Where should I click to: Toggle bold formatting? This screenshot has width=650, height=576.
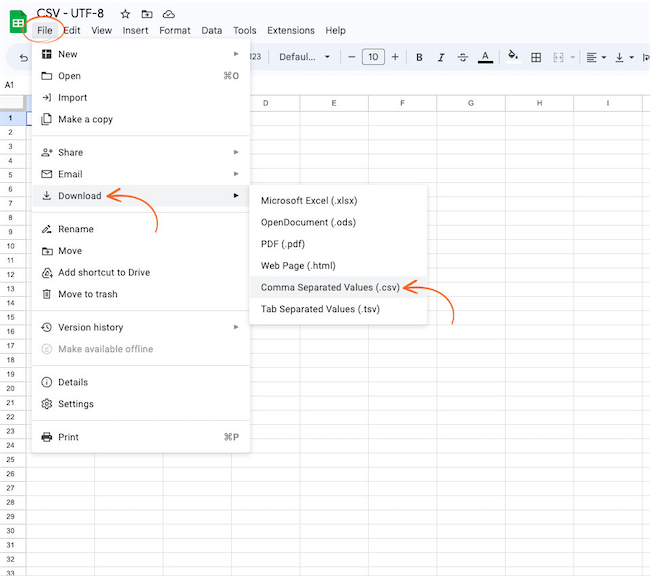[x=419, y=57]
